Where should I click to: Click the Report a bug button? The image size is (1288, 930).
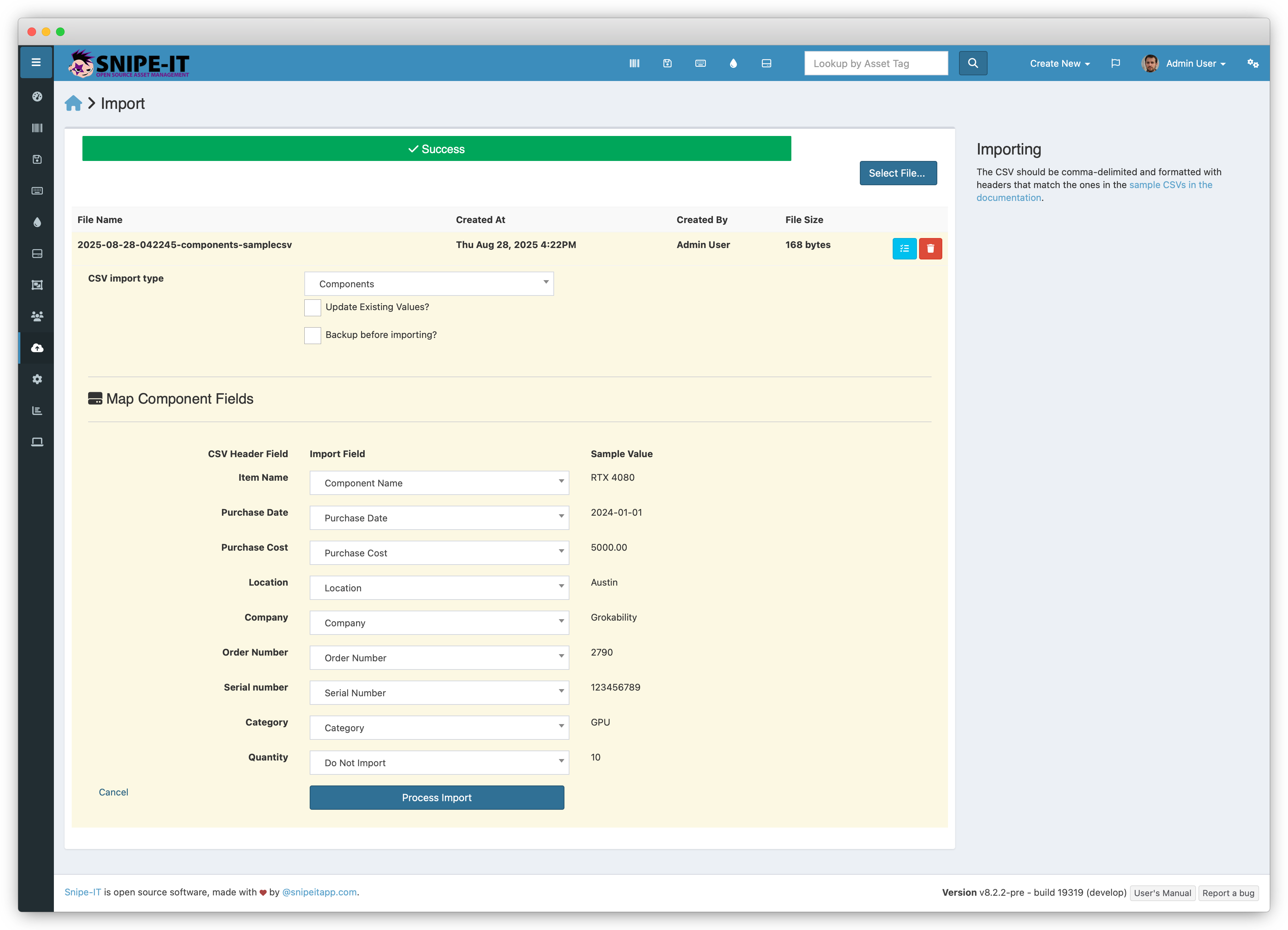coord(1228,893)
